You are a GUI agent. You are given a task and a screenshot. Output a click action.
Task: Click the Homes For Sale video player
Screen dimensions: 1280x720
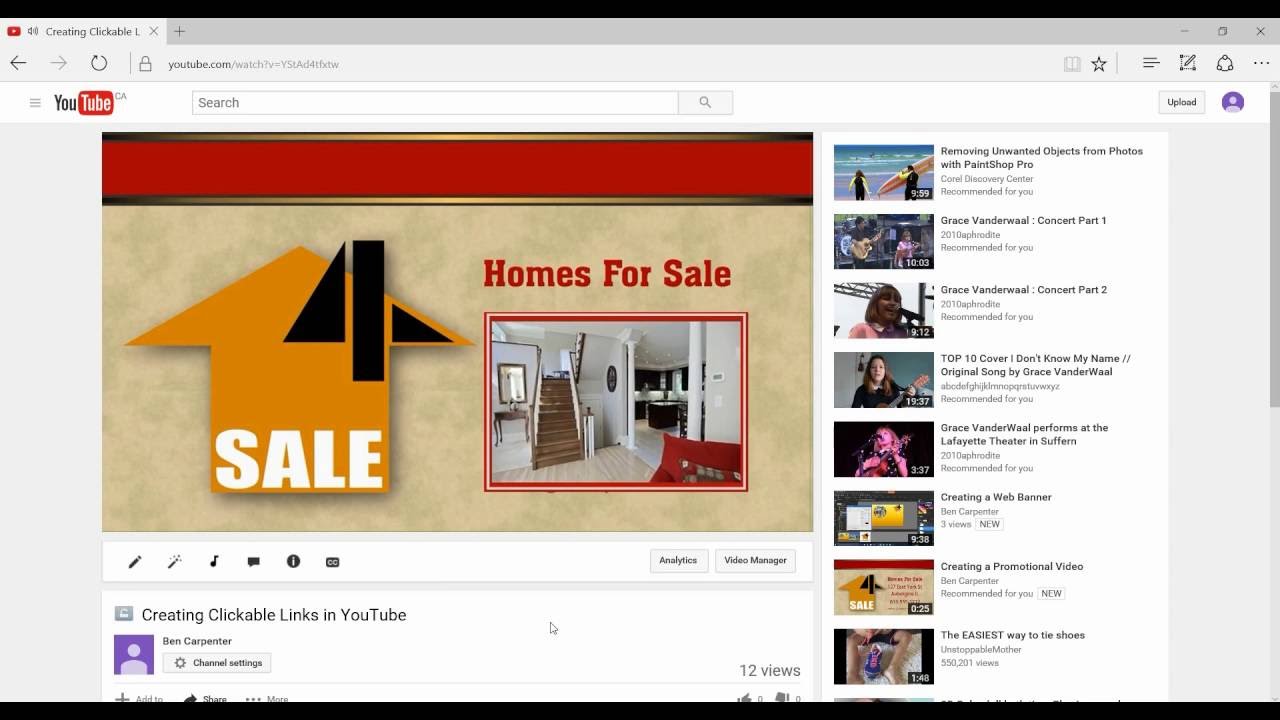point(457,332)
